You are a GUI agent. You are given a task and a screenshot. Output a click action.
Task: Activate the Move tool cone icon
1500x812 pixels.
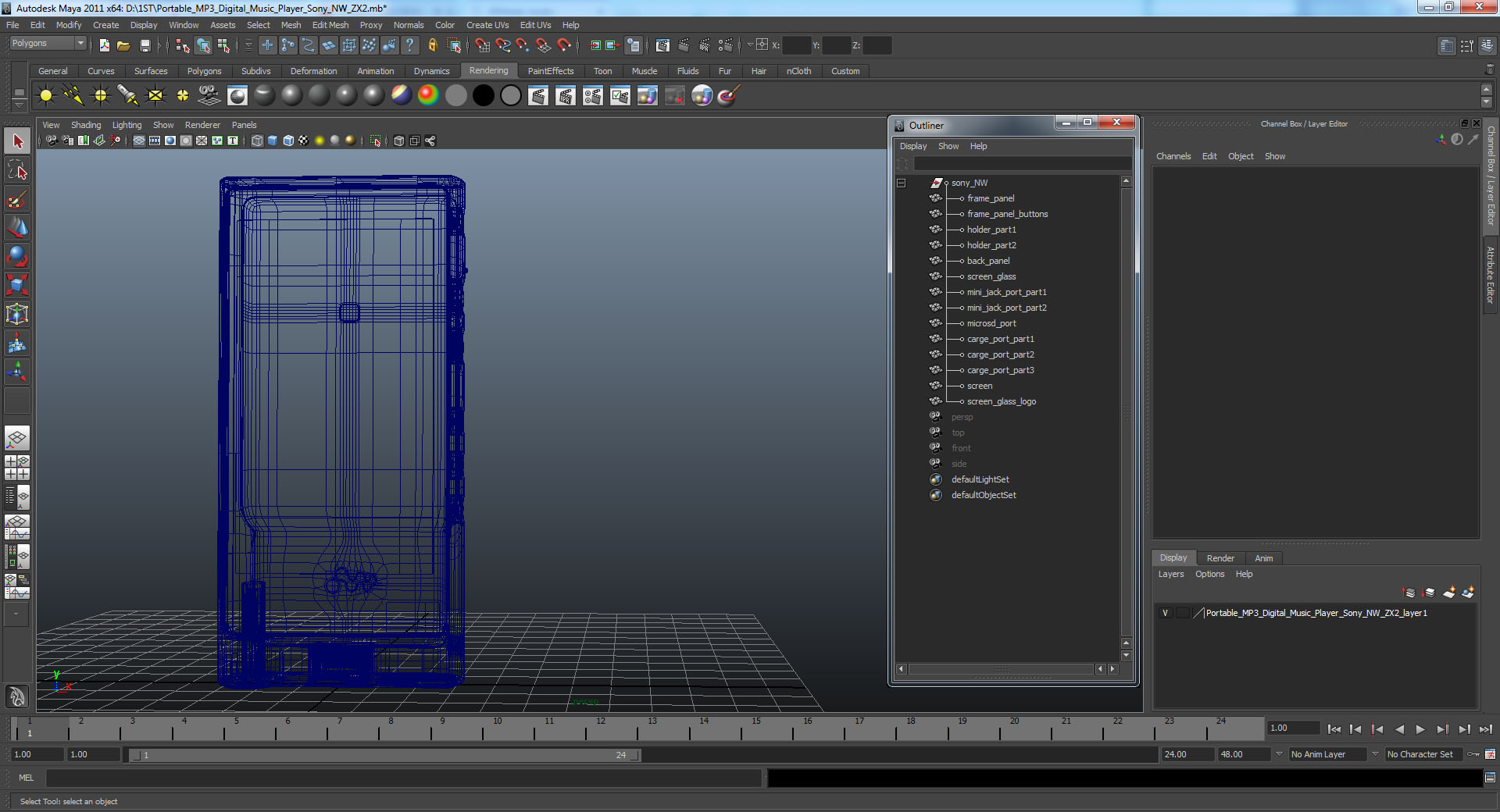tap(17, 227)
